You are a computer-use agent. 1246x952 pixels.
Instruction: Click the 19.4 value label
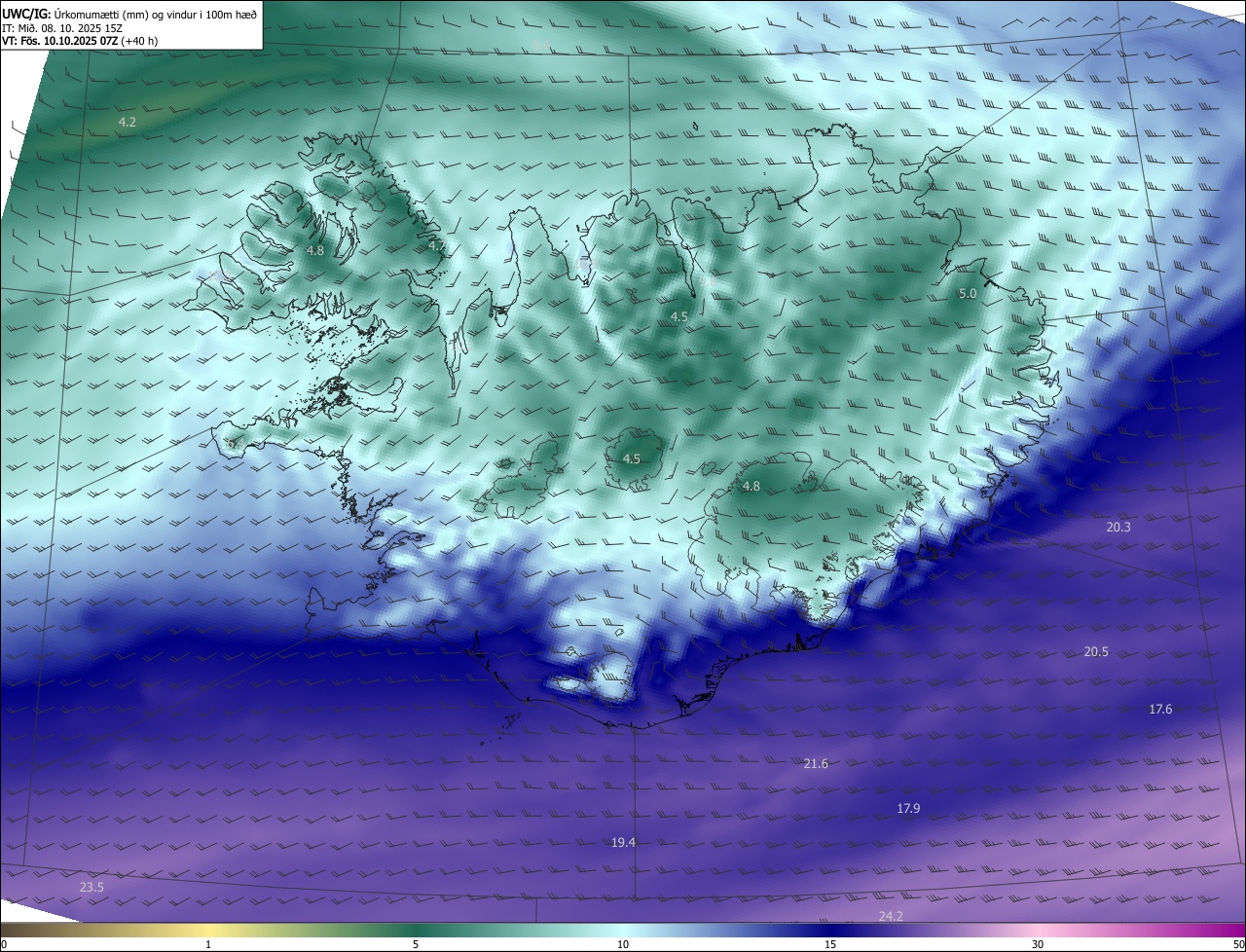(623, 842)
